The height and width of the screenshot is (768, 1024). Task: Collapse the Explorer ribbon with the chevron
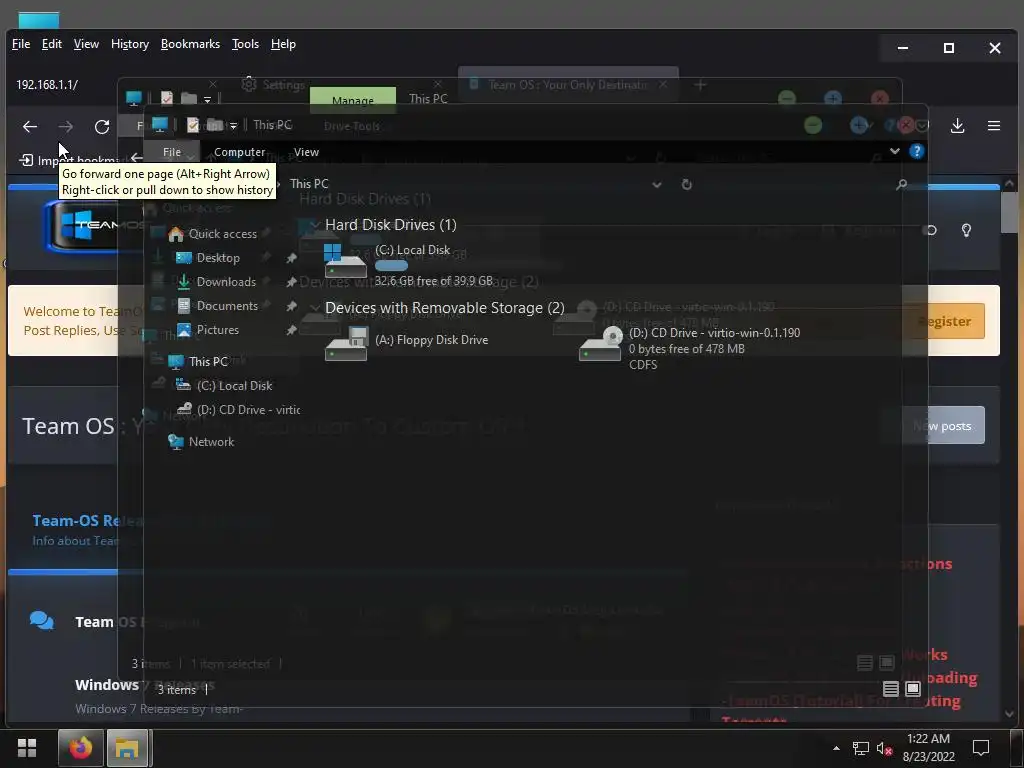point(894,152)
